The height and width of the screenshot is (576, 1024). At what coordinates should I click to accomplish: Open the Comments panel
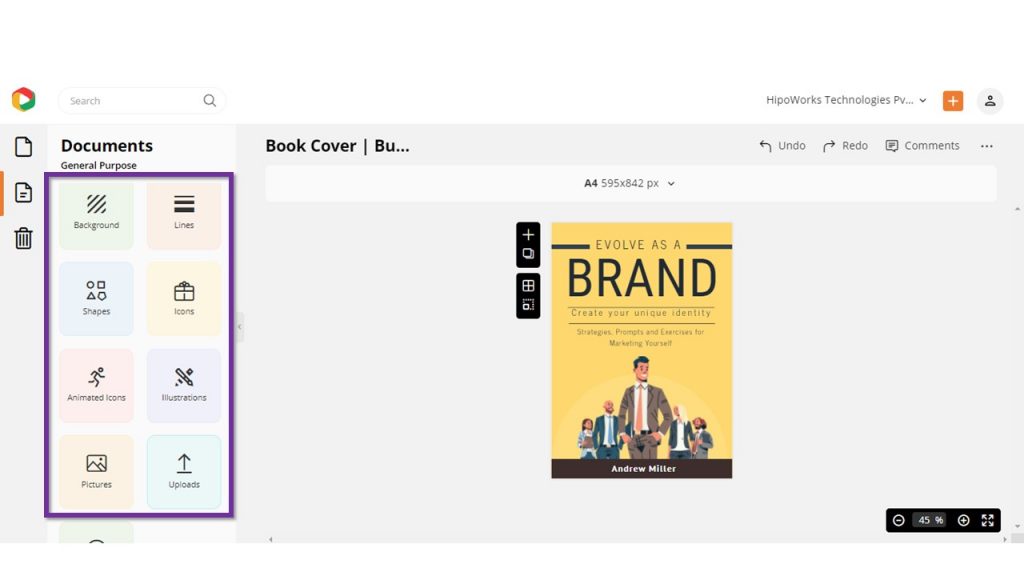(x=922, y=146)
